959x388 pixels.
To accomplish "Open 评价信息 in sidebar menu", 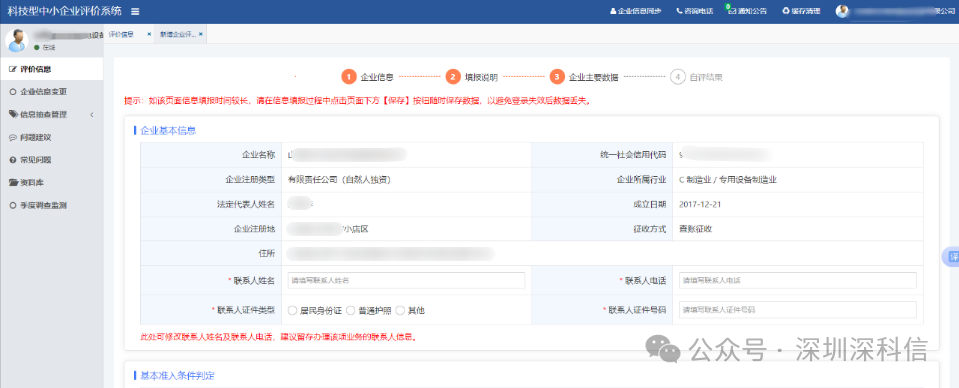I will coord(51,69).
